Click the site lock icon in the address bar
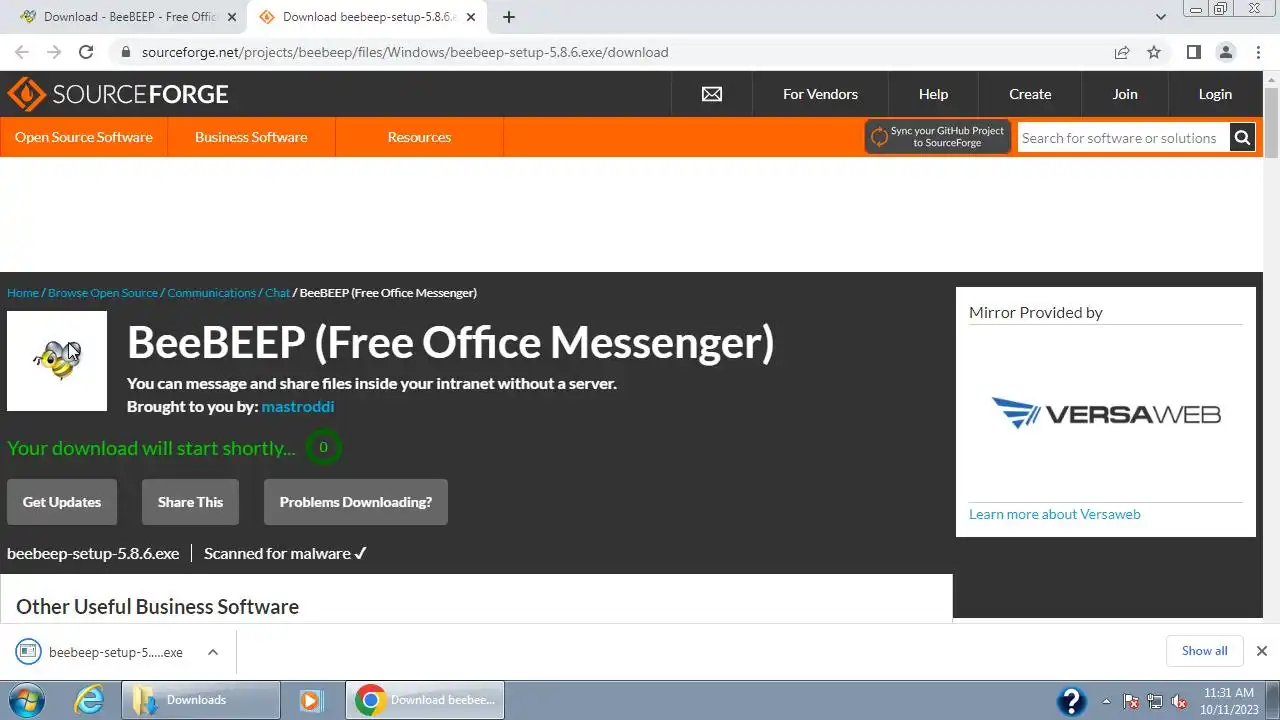Image resolution: width=1280 pixels, height=720 pixels. (x=125, y=52)
